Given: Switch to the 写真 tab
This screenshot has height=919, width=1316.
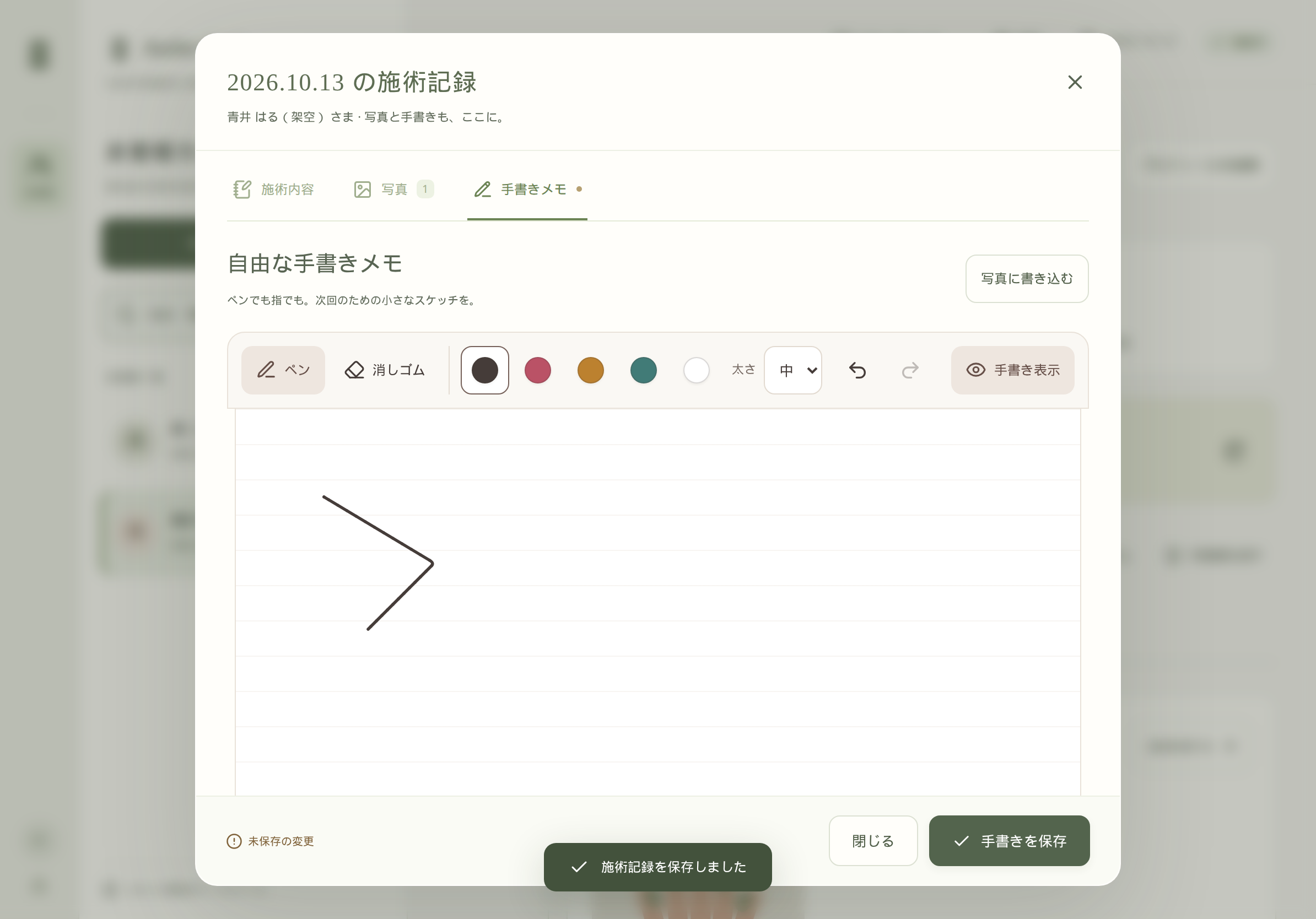Looking at the screenshot, I should click(x=394, y=189).
